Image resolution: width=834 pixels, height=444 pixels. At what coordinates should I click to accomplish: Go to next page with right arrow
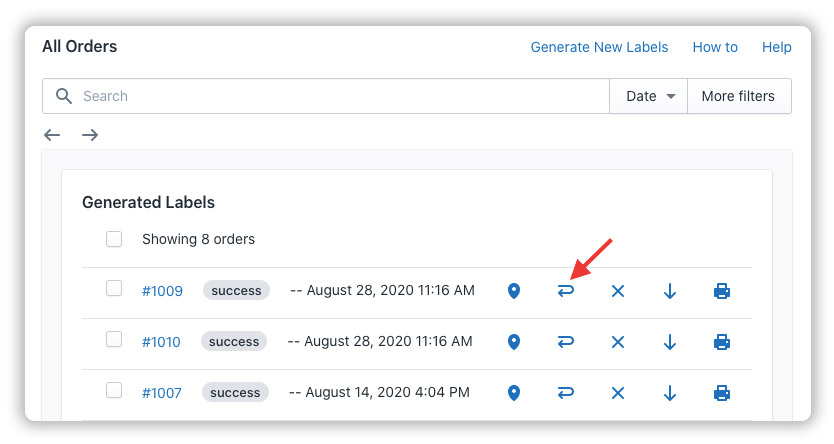click(x=90, y=135)
